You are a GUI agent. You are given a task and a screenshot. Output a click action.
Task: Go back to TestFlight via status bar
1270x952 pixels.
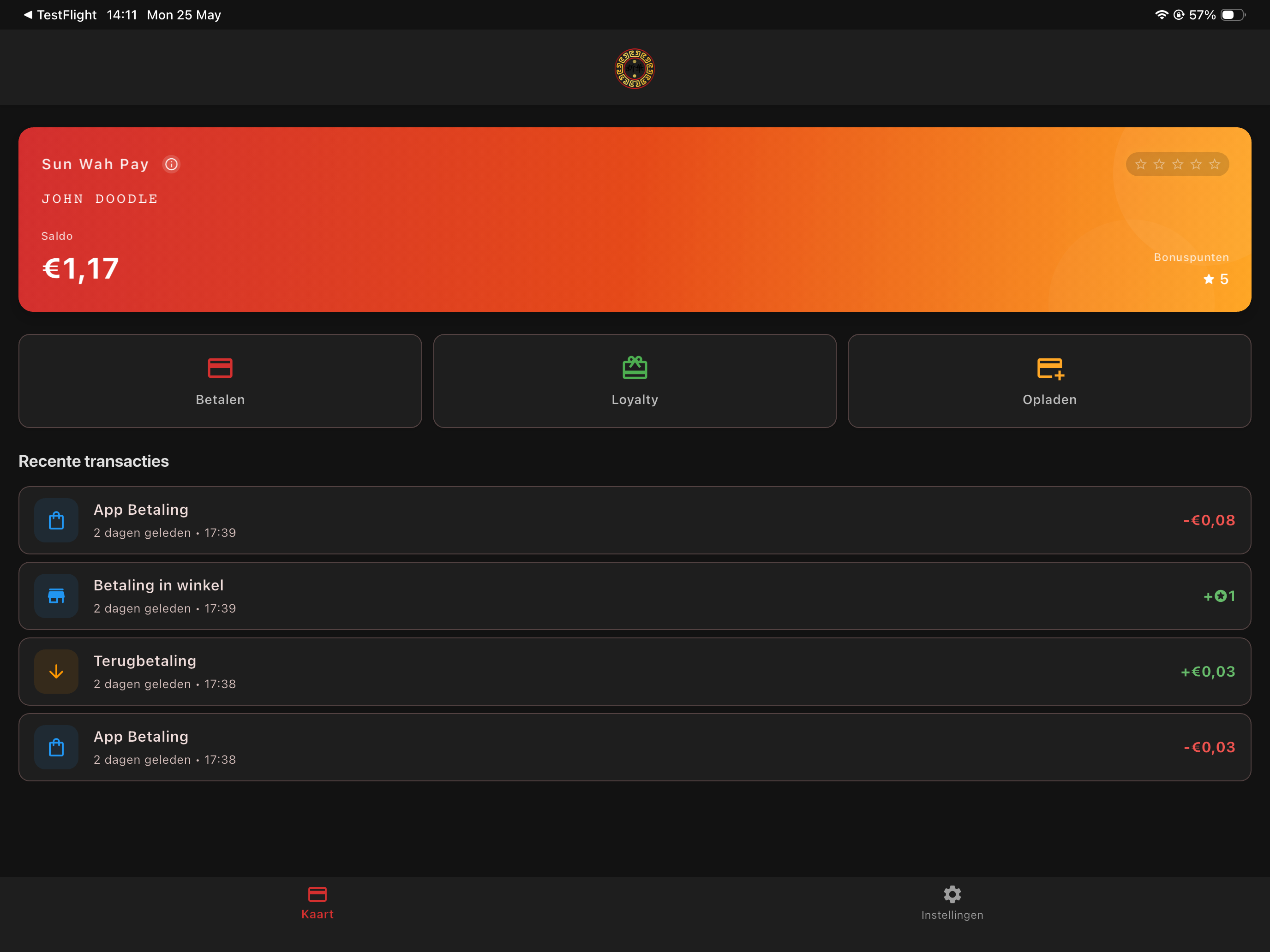pos(60,15)
